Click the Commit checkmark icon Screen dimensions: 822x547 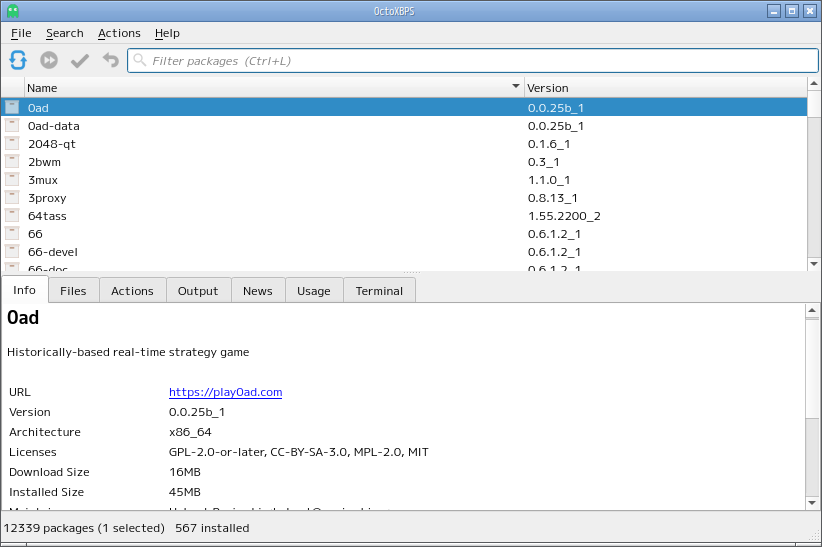80,61
